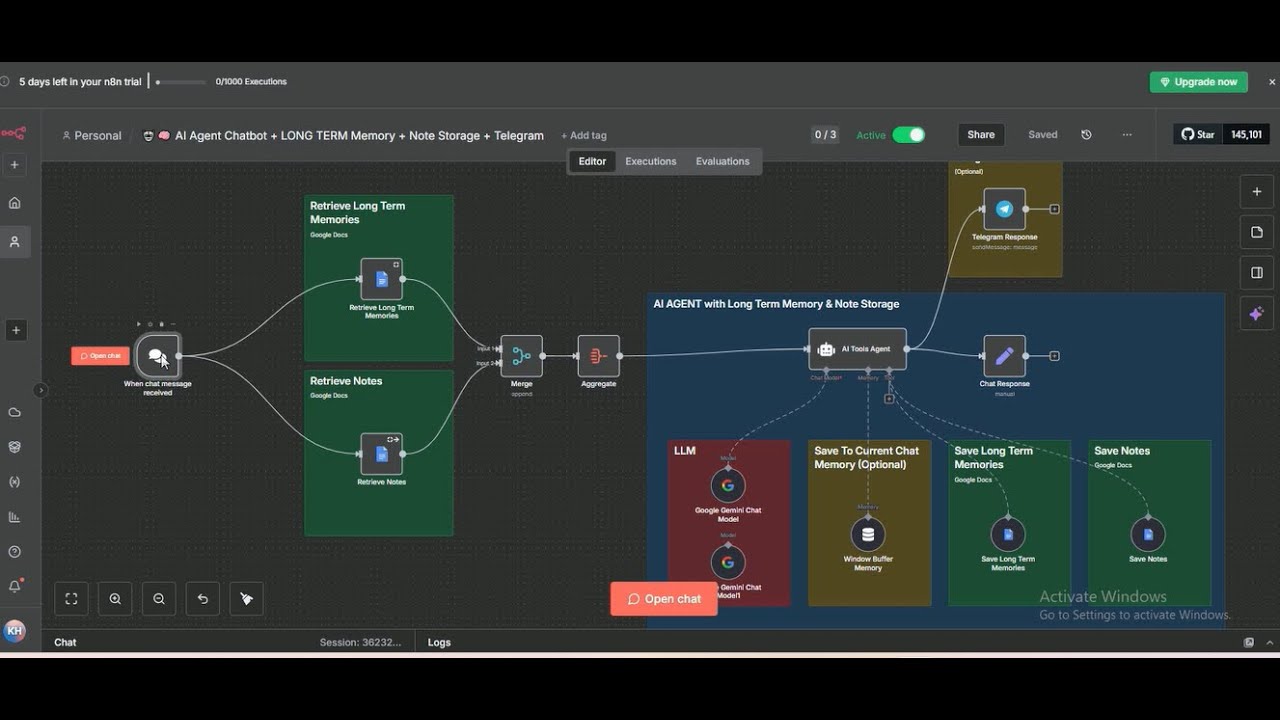Click the plus connector after Chat Response
Image resolution: width=1280 pixels, height=720 pixels.
(1054, 356)
